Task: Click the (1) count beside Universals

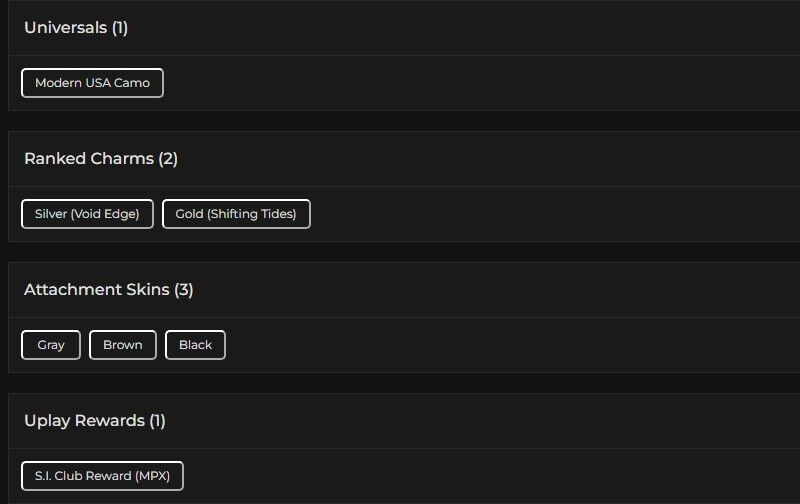Action: 120,28
